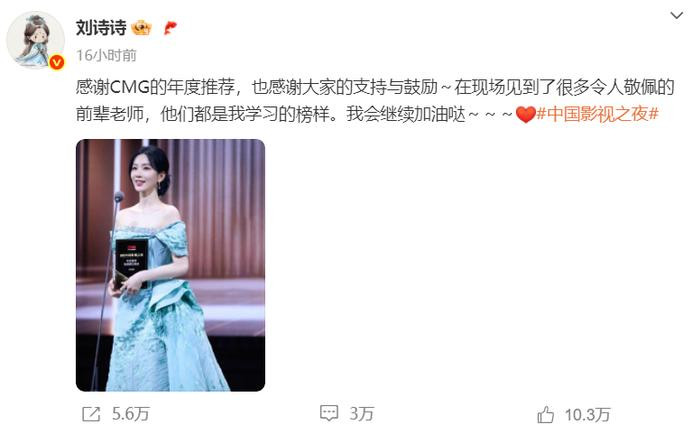Click the 16小时前 post timestamp
The image size is (700, 425).
106,55
